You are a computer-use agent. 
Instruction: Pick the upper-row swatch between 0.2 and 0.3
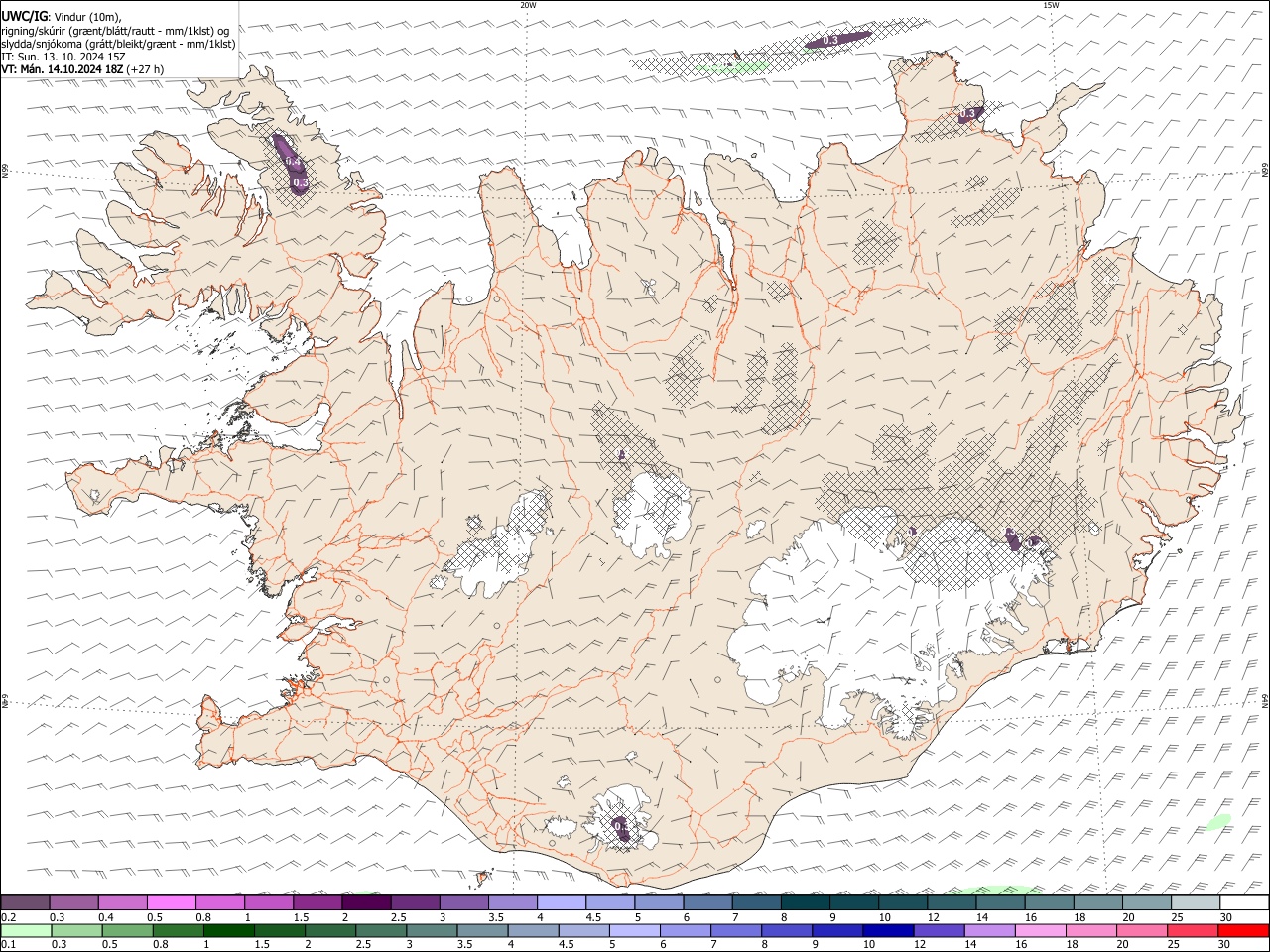pos(25,902)
